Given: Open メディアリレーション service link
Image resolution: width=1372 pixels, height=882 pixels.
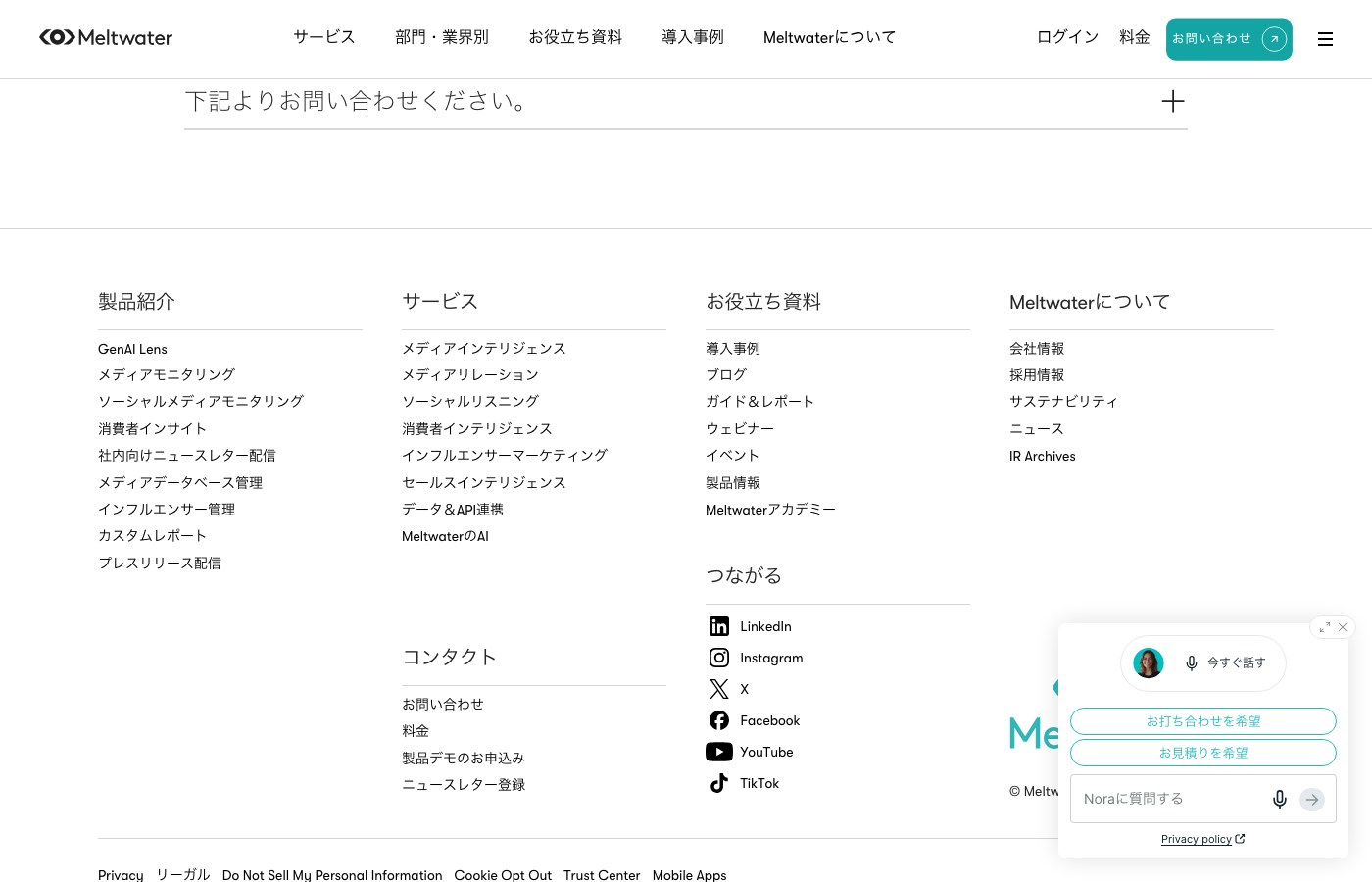Looking at the screenshot, I should [470, 375].
